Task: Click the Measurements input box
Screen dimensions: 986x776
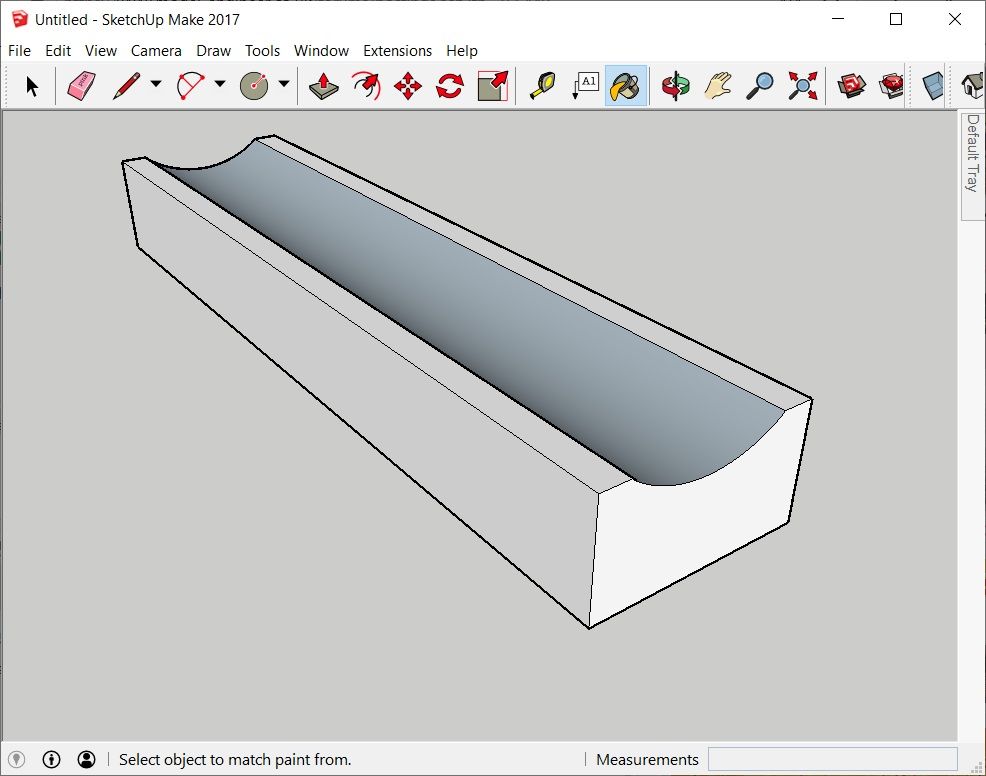Action: click(832, 759)
